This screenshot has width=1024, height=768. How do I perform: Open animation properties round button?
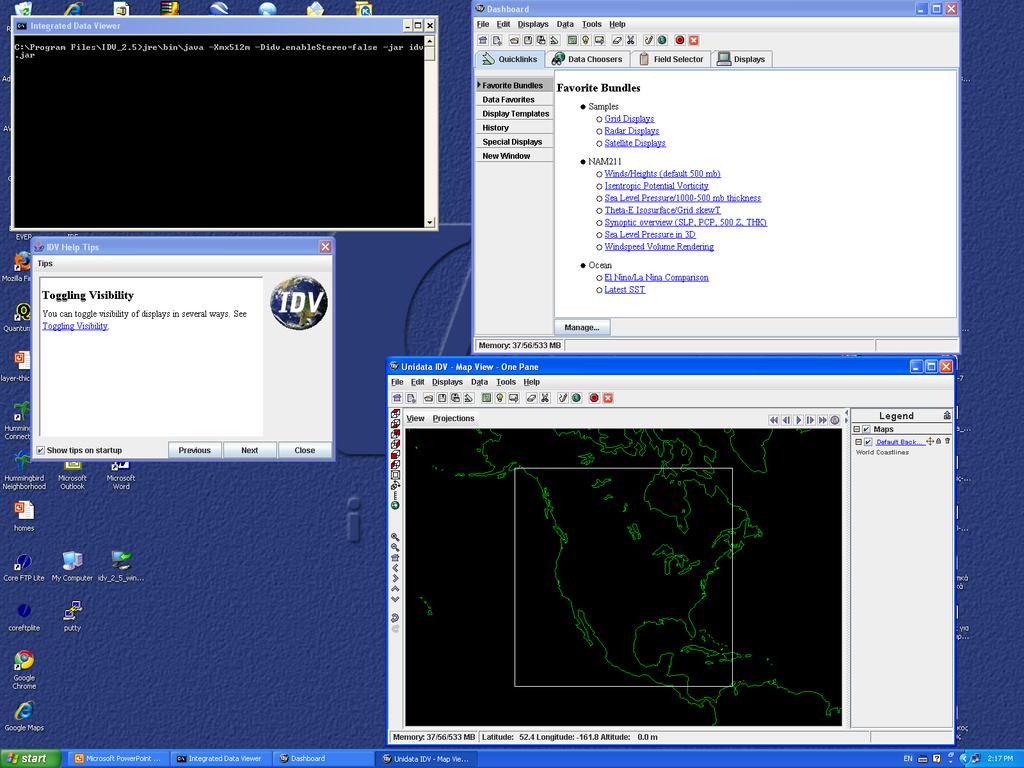[x=835, y=420]
